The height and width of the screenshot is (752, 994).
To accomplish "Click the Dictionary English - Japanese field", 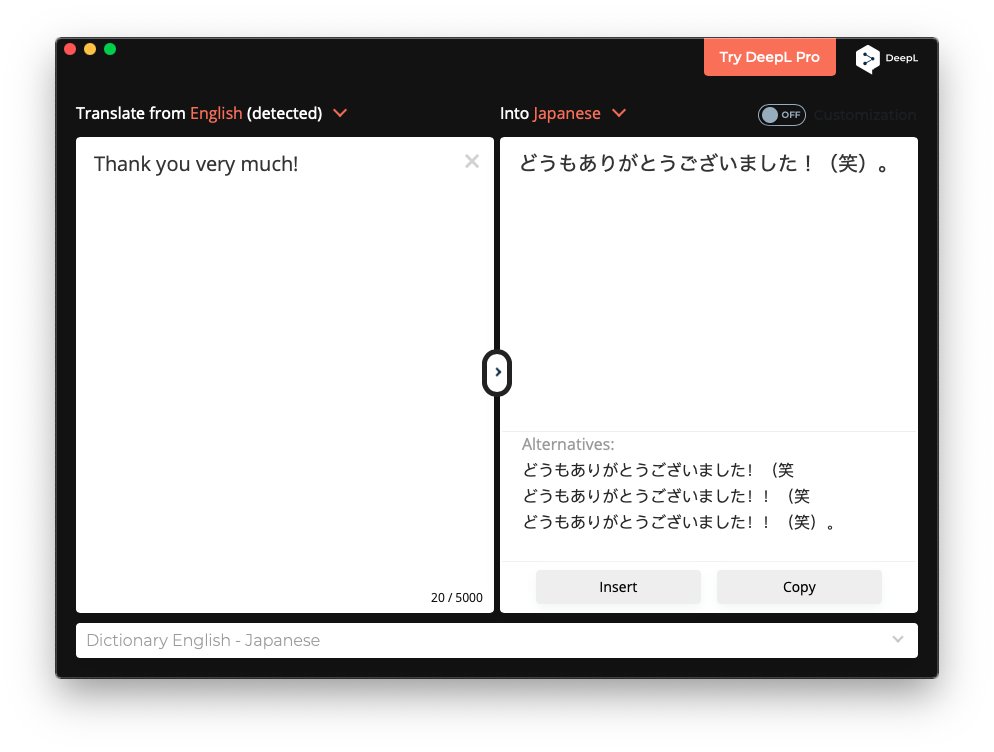I will (x=497, y=640).
